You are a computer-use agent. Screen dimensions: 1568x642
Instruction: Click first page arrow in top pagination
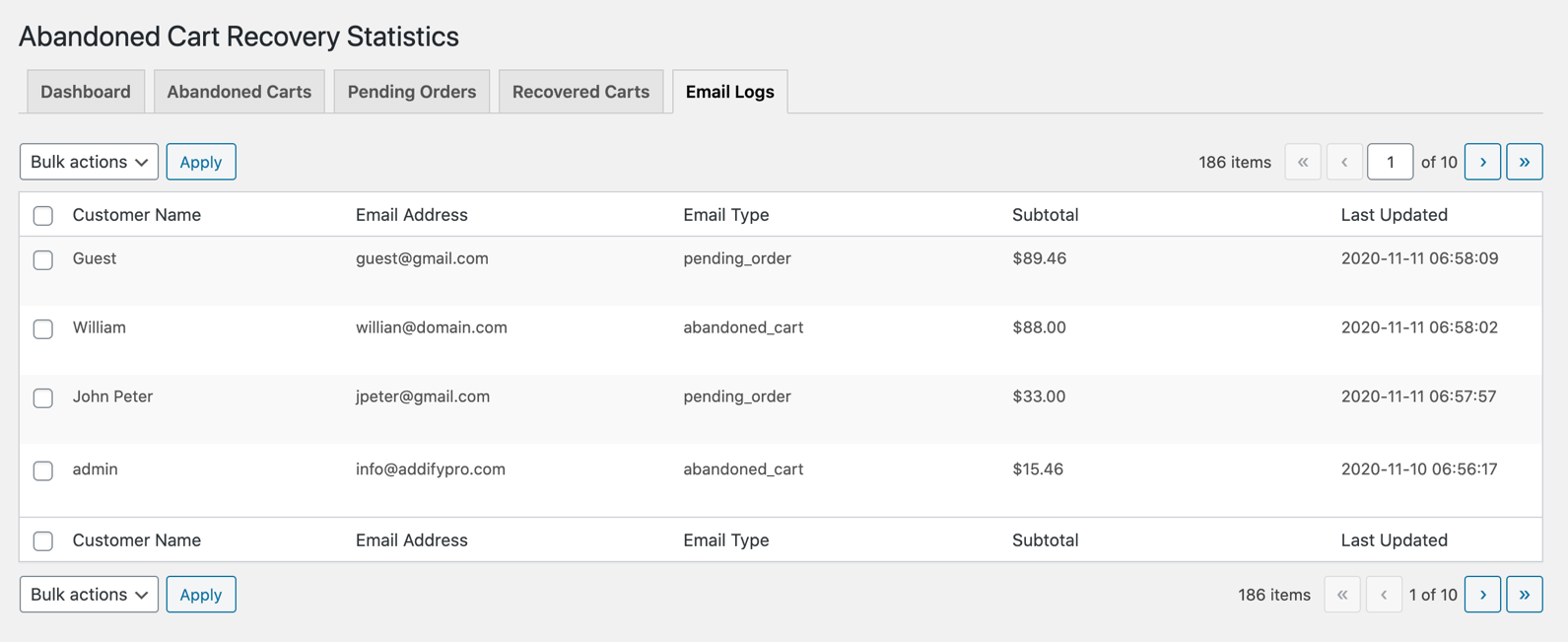point(1303,162)
